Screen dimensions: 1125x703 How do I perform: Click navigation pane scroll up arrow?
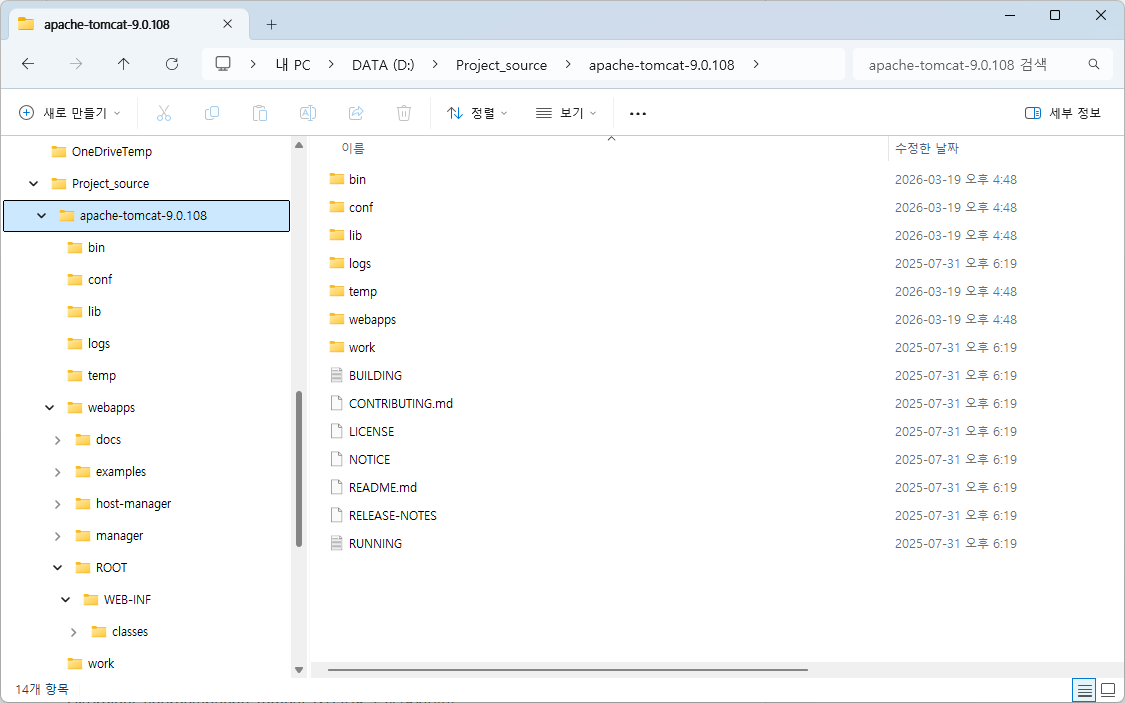click(299, 146)
